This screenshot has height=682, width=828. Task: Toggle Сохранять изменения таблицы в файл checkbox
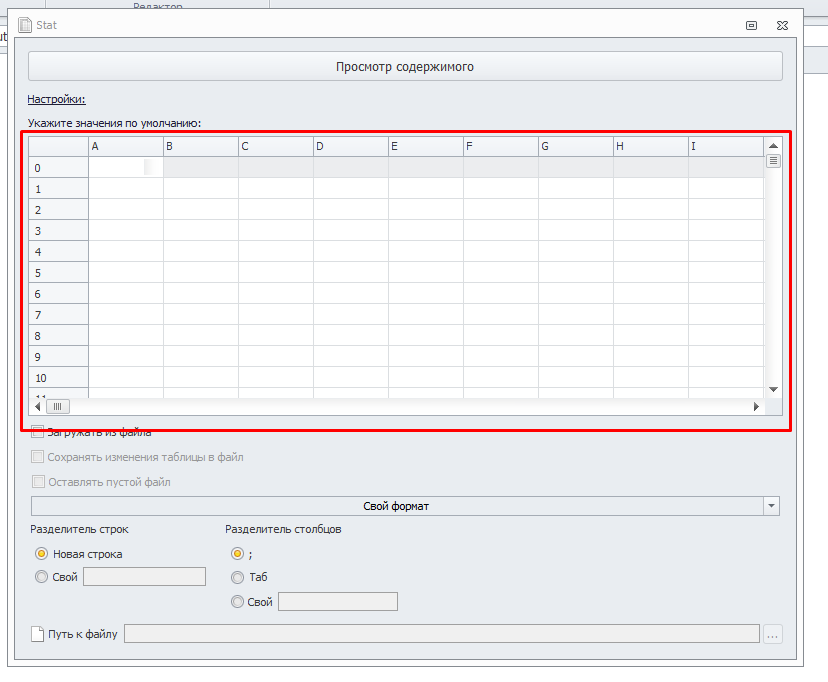[37, 457]
